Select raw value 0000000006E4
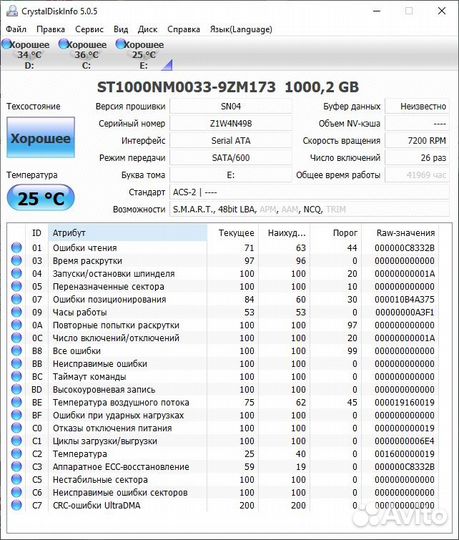Viewport: 459px width, 540px height. tap(405, 441)
